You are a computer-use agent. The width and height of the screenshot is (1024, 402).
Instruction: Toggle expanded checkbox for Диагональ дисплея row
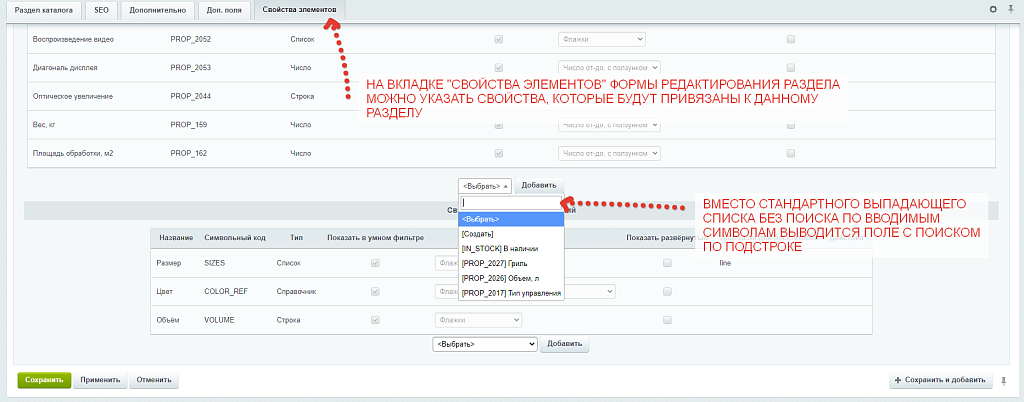[790, 68]
